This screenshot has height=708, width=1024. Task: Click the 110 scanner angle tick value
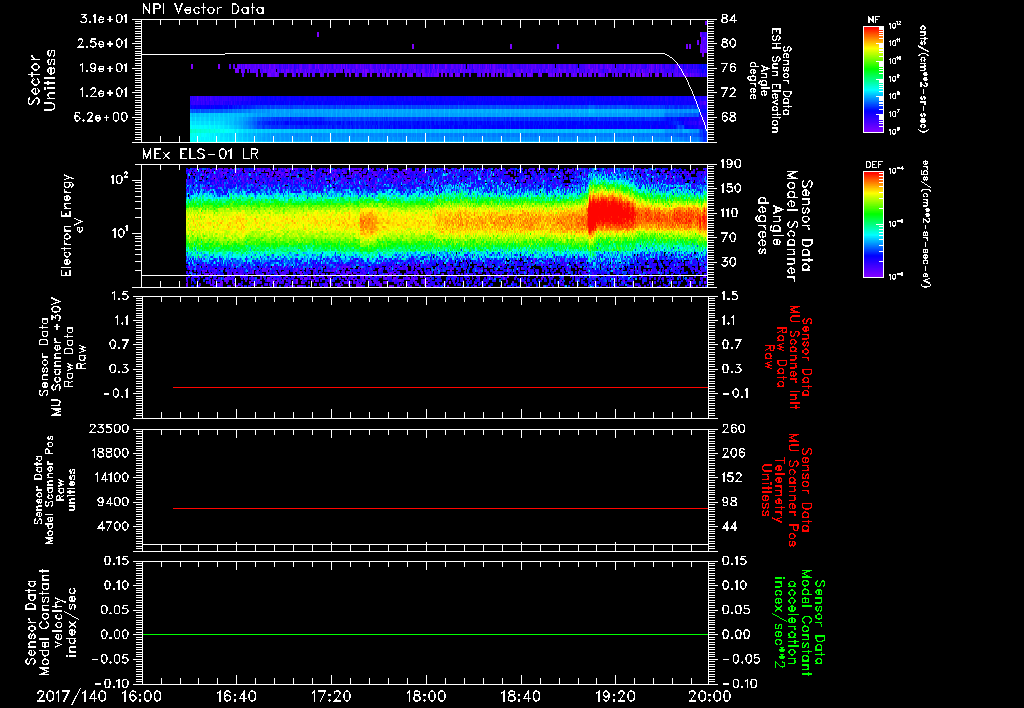(x=731, y=213)
